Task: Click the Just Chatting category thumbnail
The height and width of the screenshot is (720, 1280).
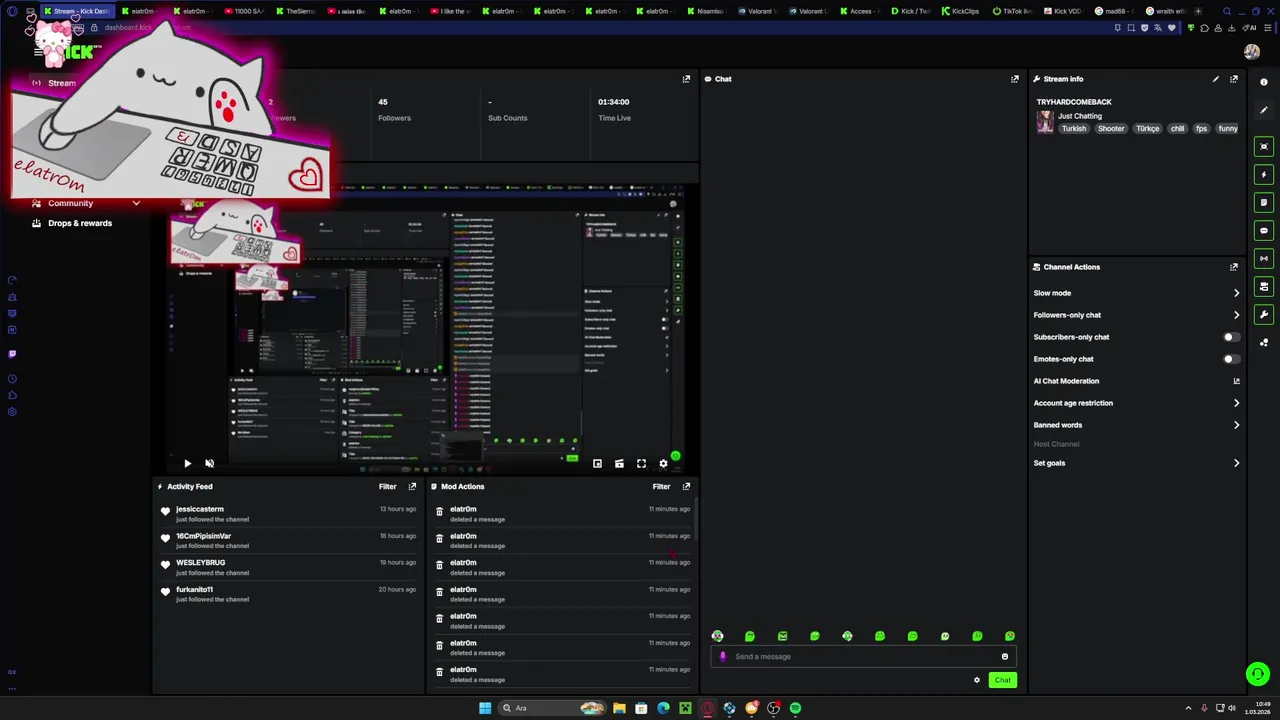Action: (1045, 122)
